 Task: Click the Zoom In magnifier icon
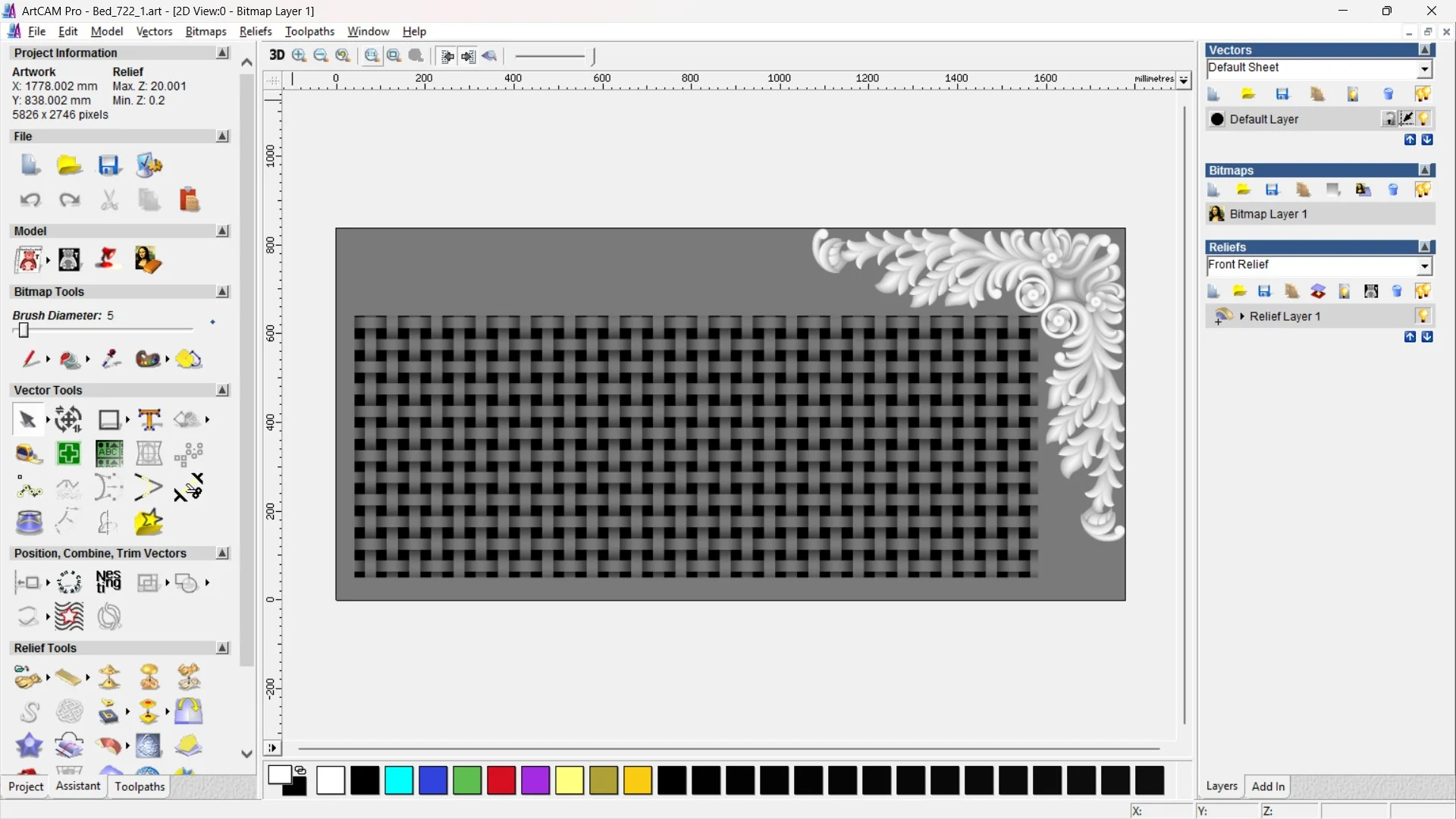(x=300, y=55)
